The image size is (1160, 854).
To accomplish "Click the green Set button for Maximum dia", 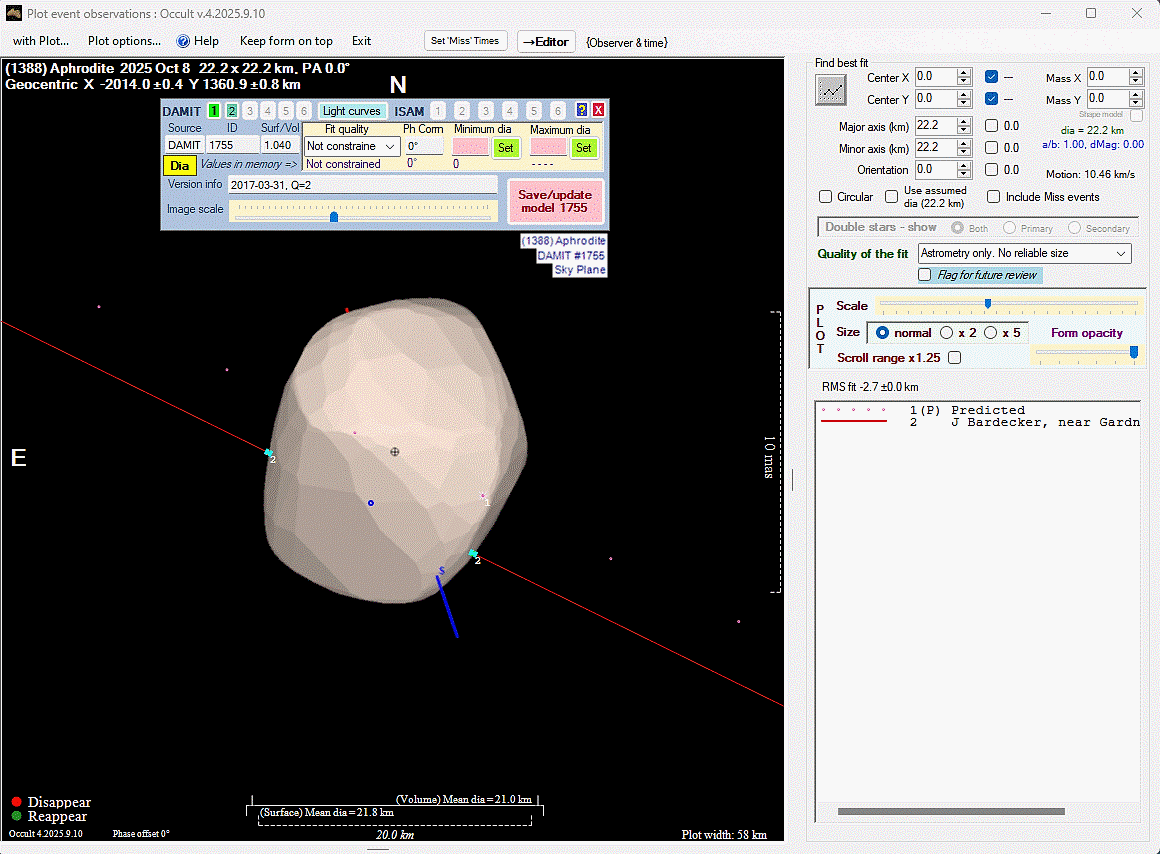I will [583, 147].
